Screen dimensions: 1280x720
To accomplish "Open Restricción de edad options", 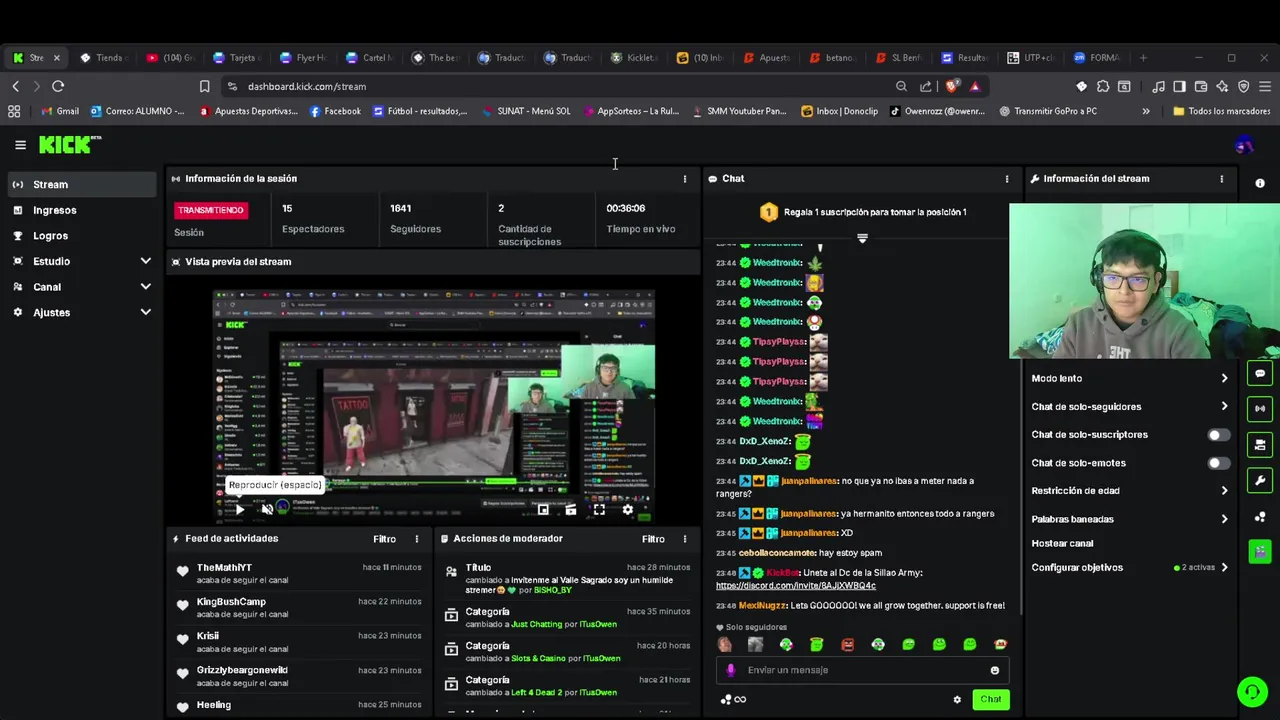I will click(1130, 491).
